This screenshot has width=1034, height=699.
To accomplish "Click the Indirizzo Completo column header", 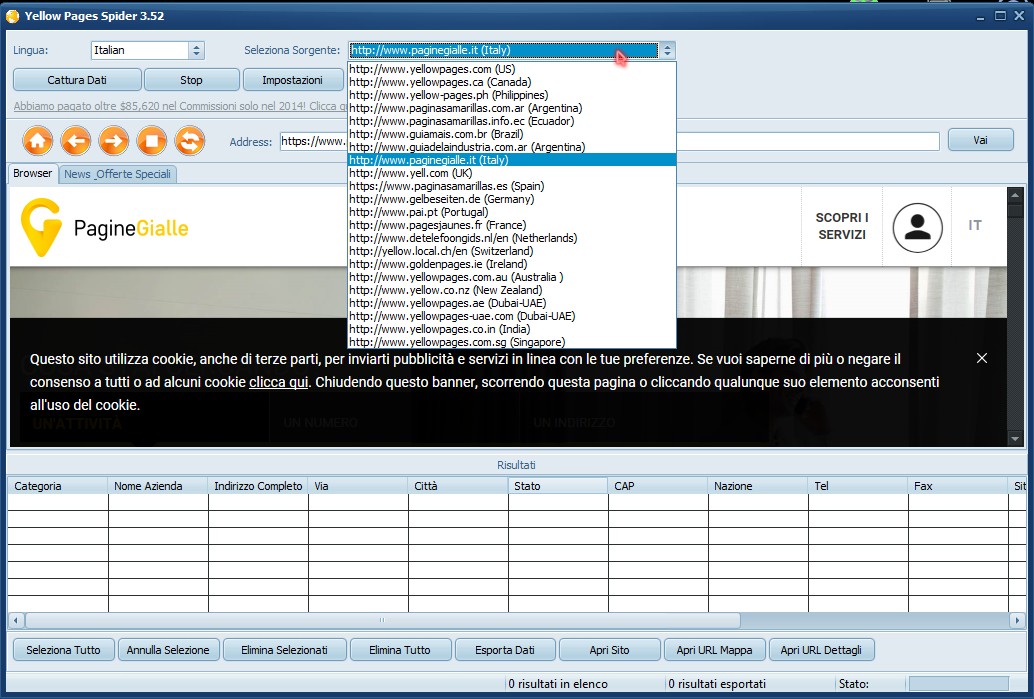I will (x=258, y=486).
